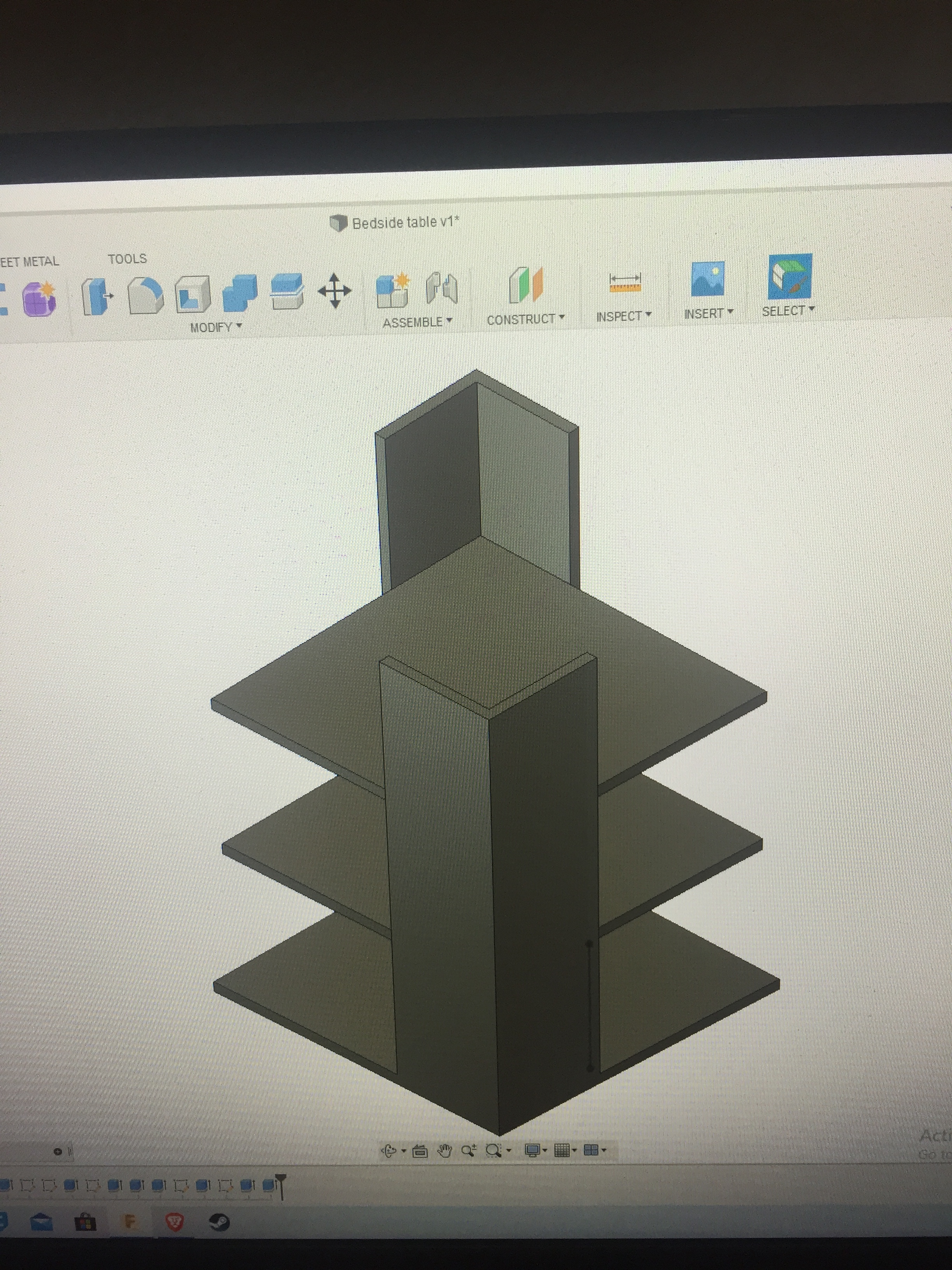Screen dimensions: 952x1270
Task: Expand the comments panel plus icon
Action: [58, 1151]
